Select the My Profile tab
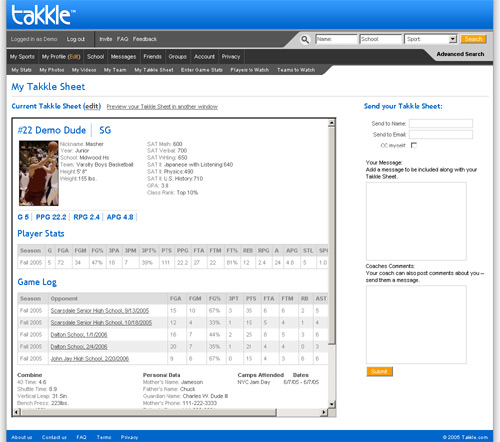 (54, 57)
